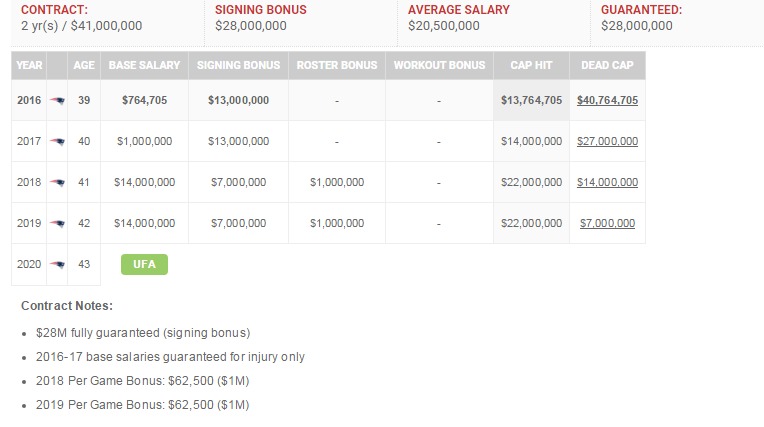The width and height of the screenshot is (764, 427).
Task: Click the DEAD CAP column header
Action: point(607,66)
